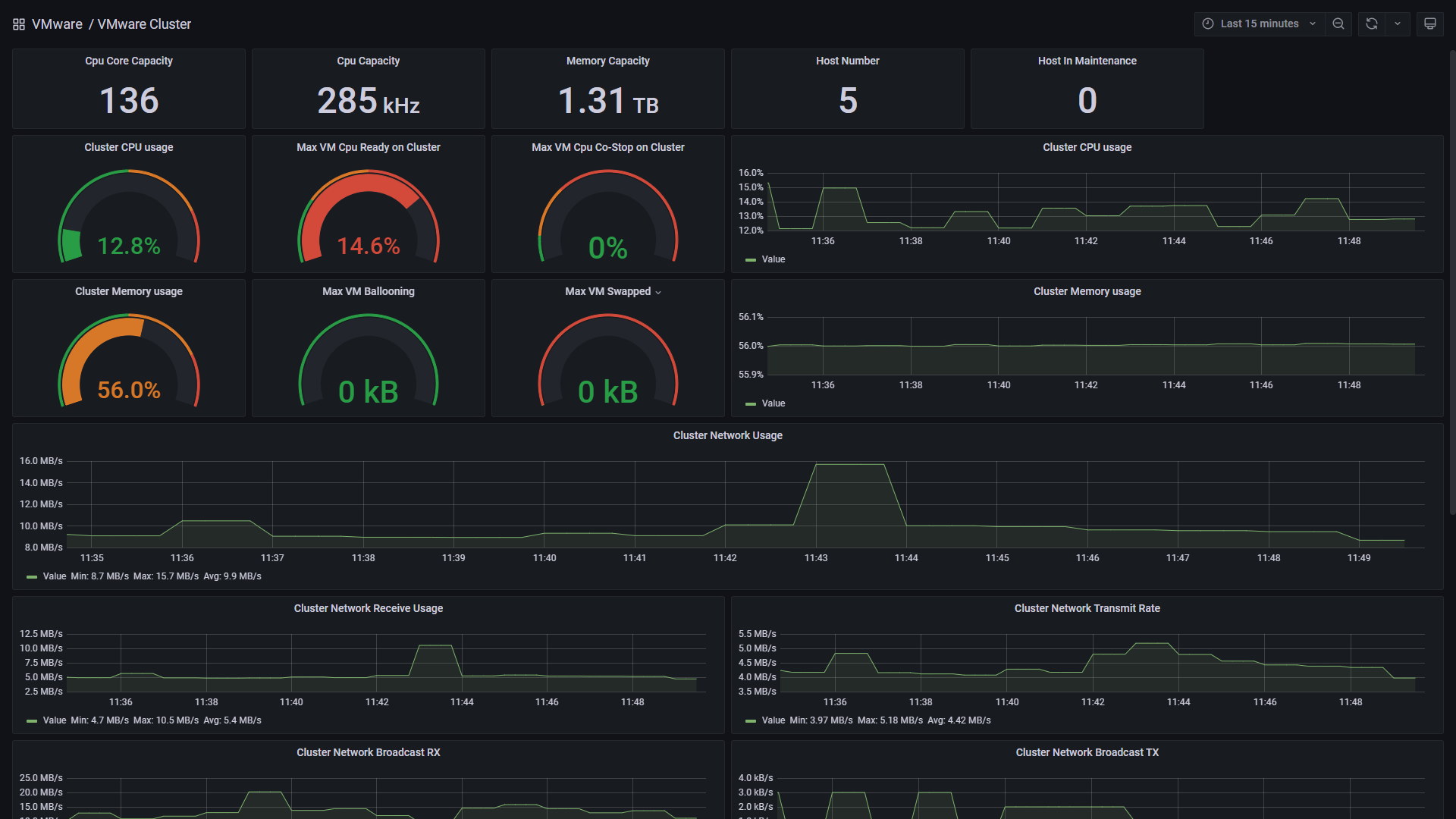Click the Cluster CPU usage gauge title
The image size is (1456, 819).
pyautogui.click(x=129, y=147)
